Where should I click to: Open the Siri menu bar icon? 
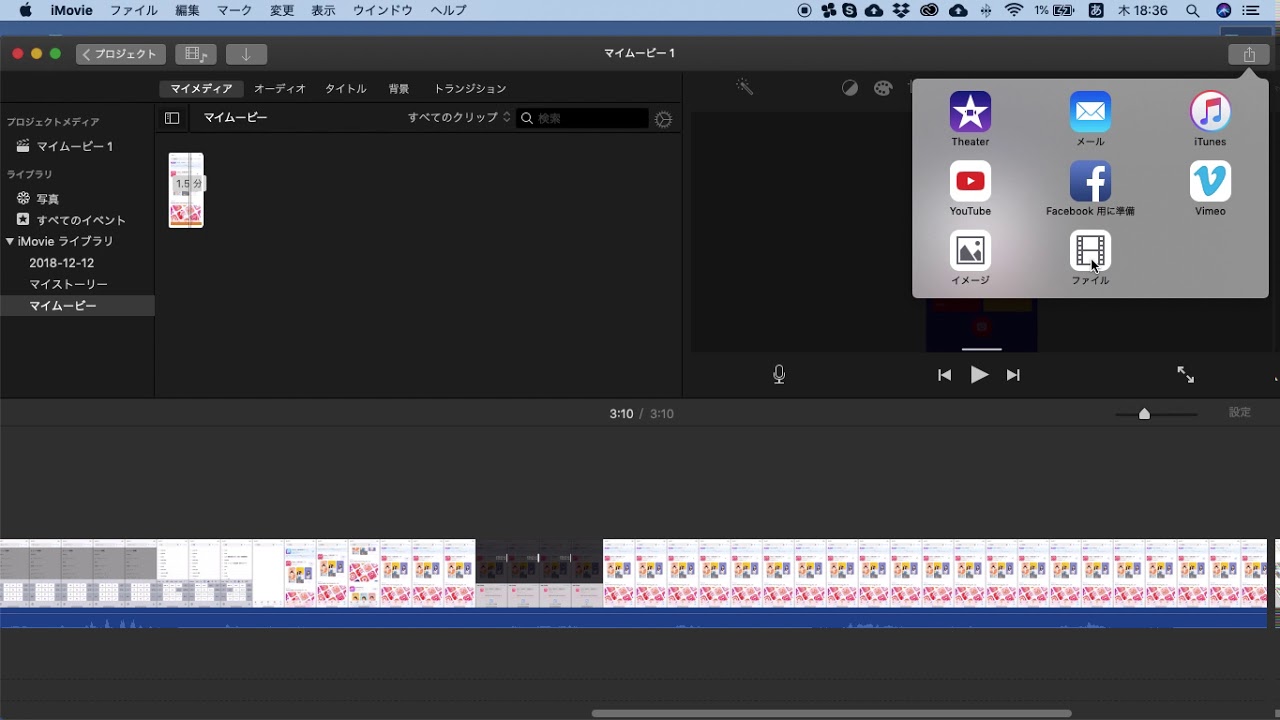click(x=1224, y=10)
